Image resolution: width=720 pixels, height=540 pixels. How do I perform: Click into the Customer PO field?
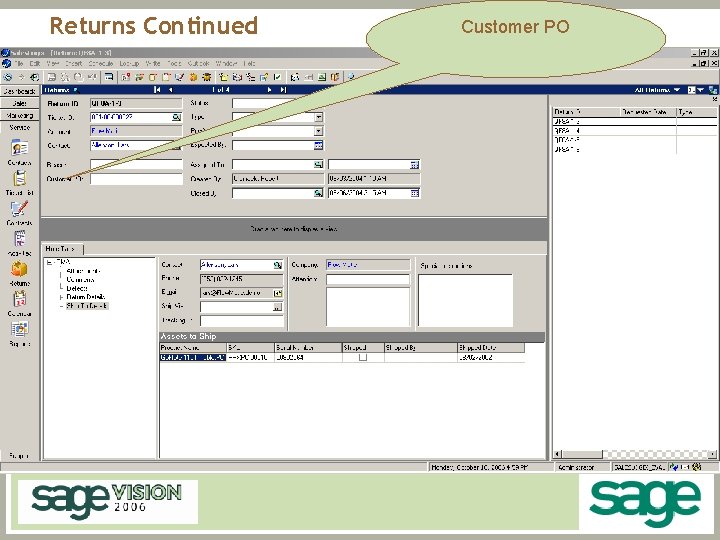coord(136,179)
